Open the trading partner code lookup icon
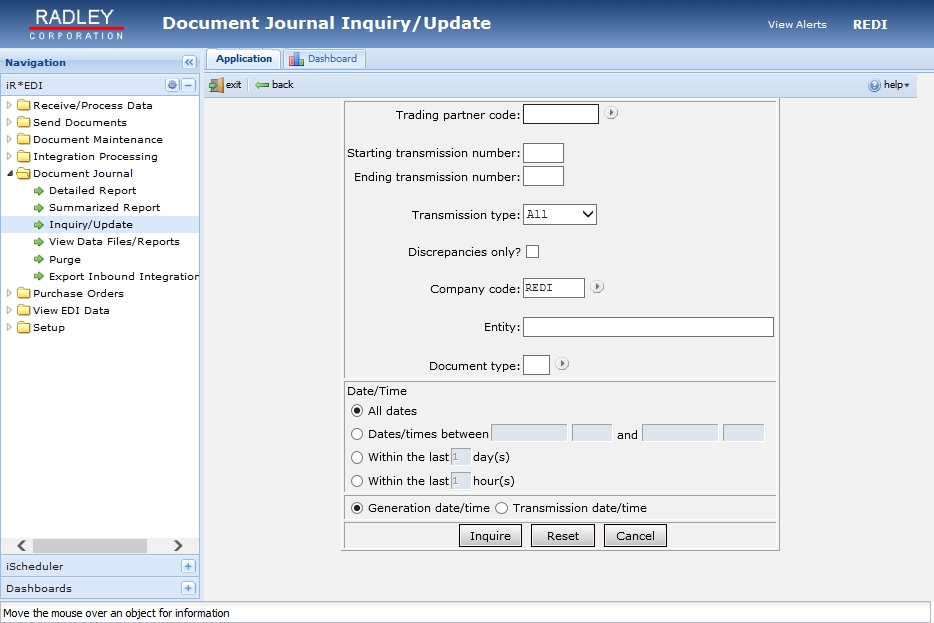Screen dimensions: 934x623 610,113
